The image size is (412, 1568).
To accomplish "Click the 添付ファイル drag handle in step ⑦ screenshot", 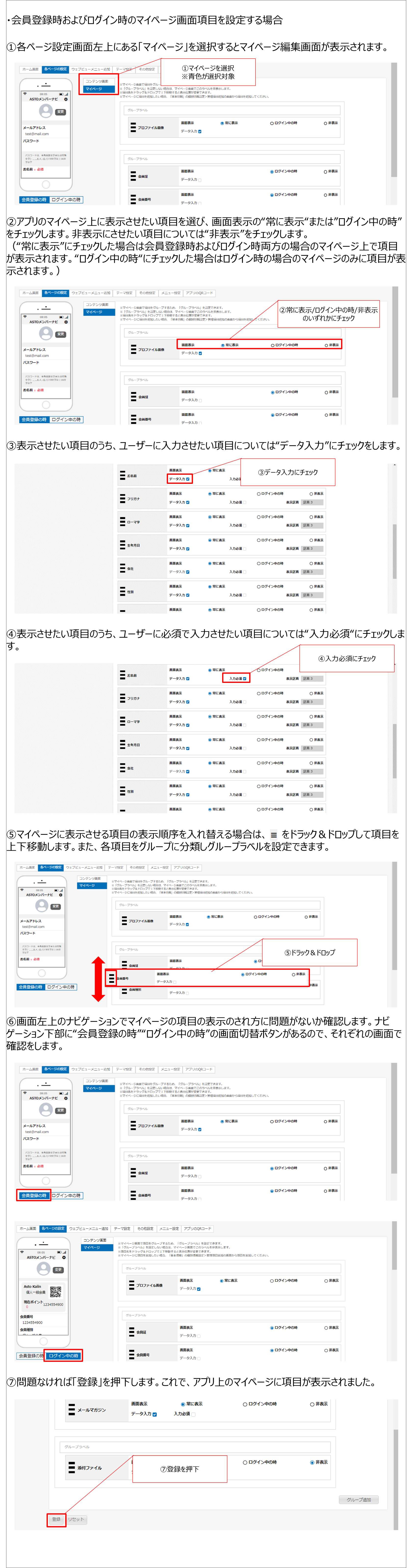I will click(72, 1468).
